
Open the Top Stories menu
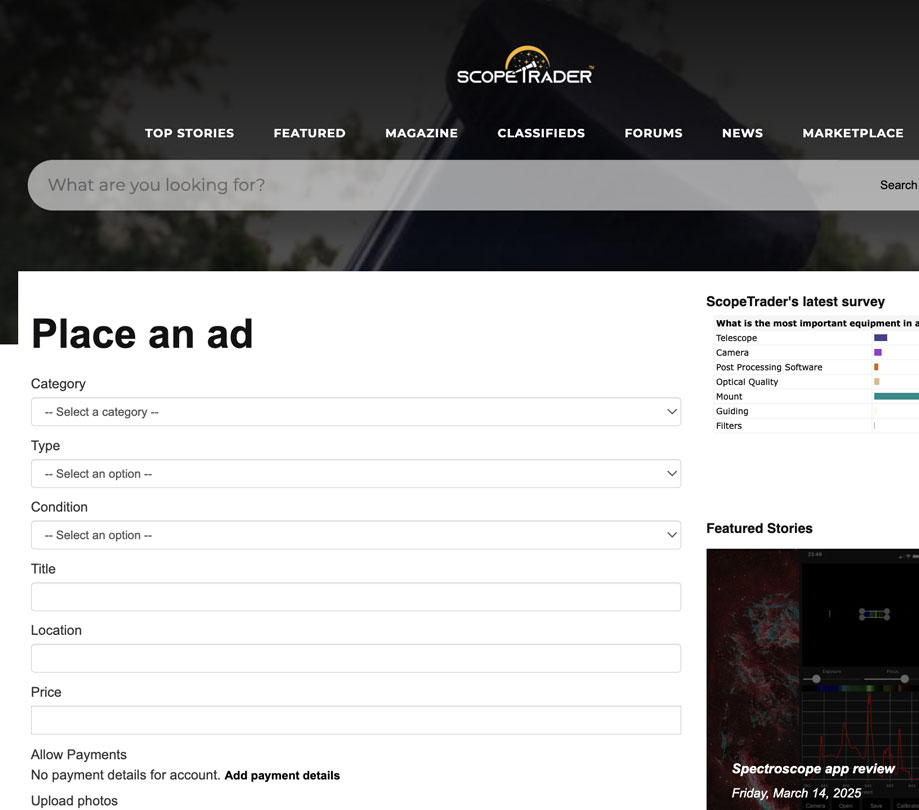(x=189, y=133)
